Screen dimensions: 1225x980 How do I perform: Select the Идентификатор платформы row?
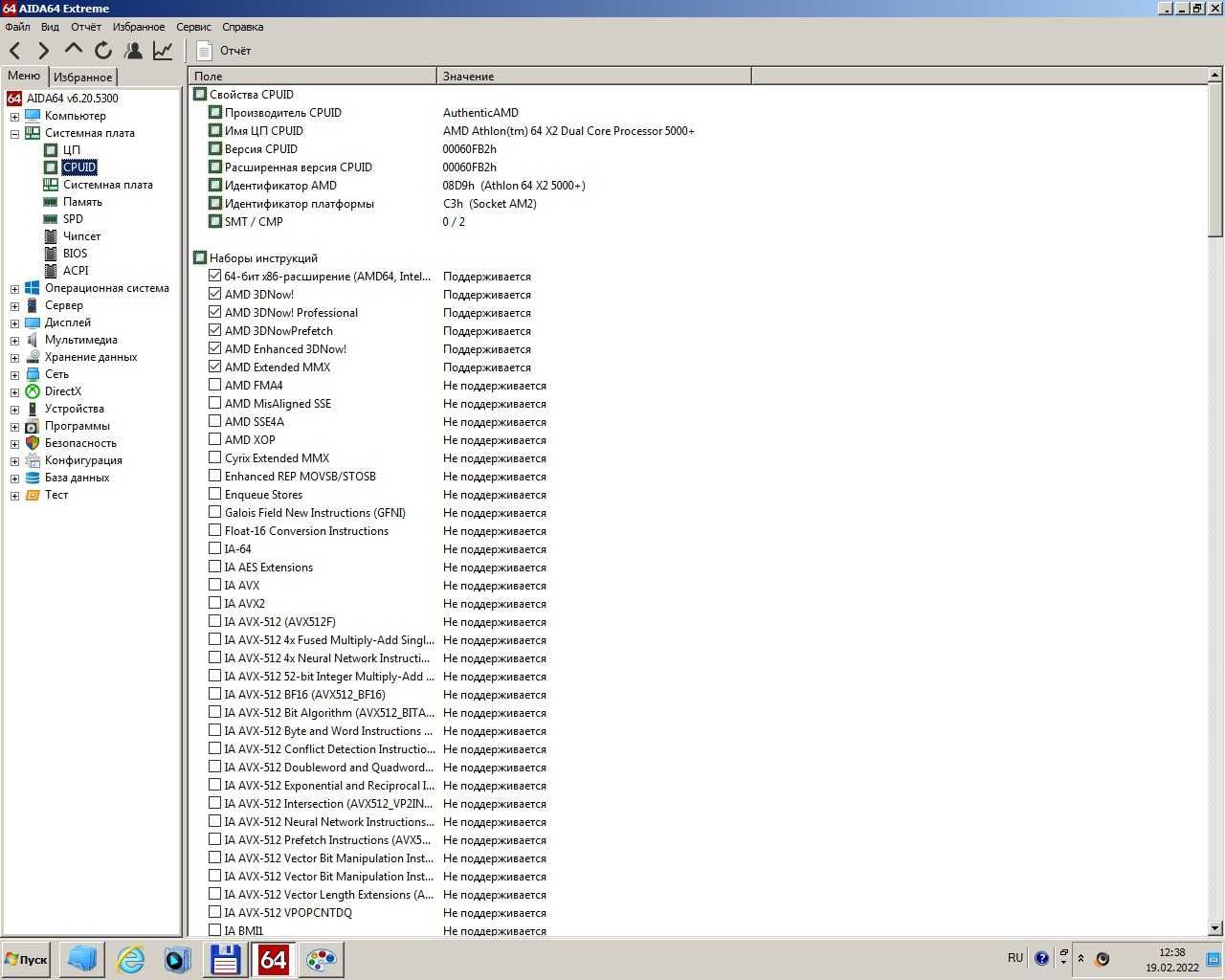coord(699,204)
